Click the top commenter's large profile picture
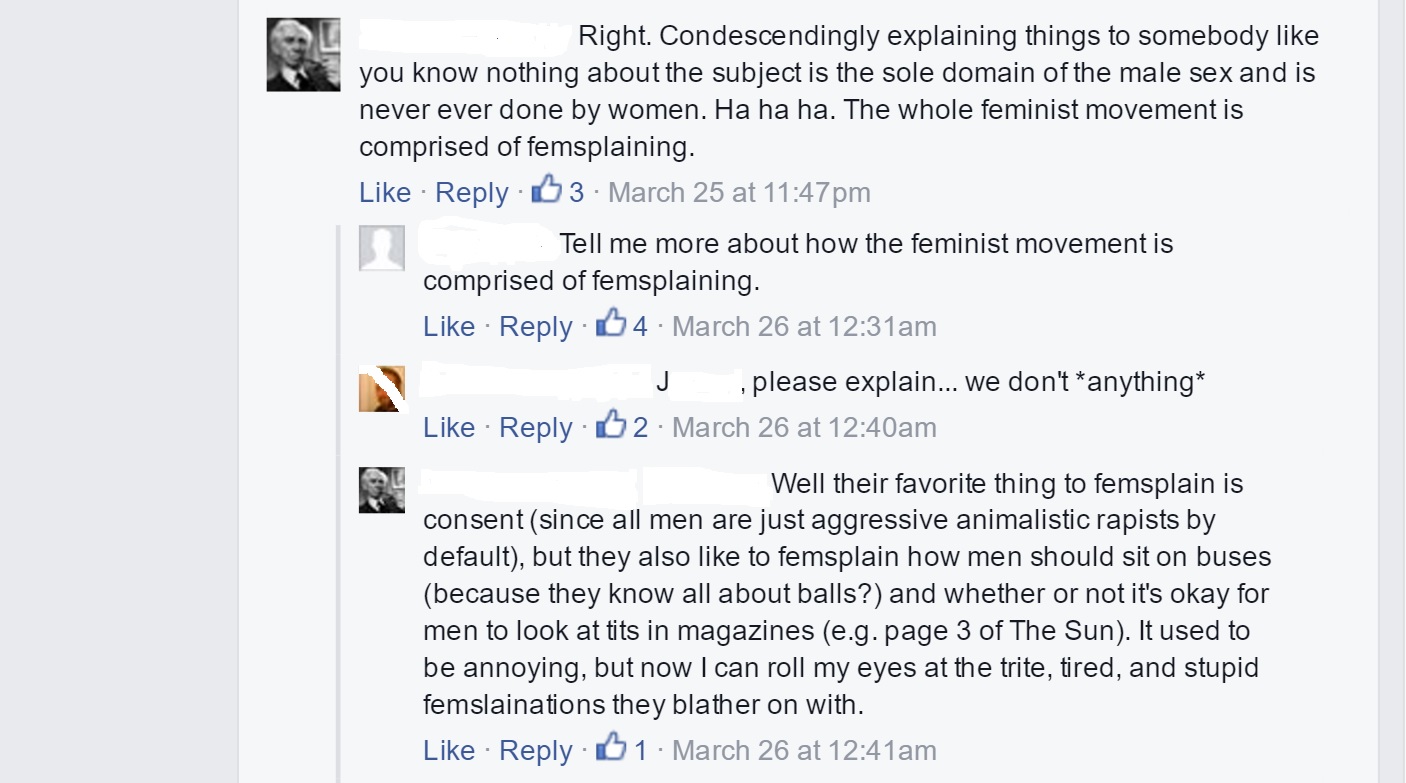Image resolution: width=1406 pixels, height=783 pixels. pos(303,55)
